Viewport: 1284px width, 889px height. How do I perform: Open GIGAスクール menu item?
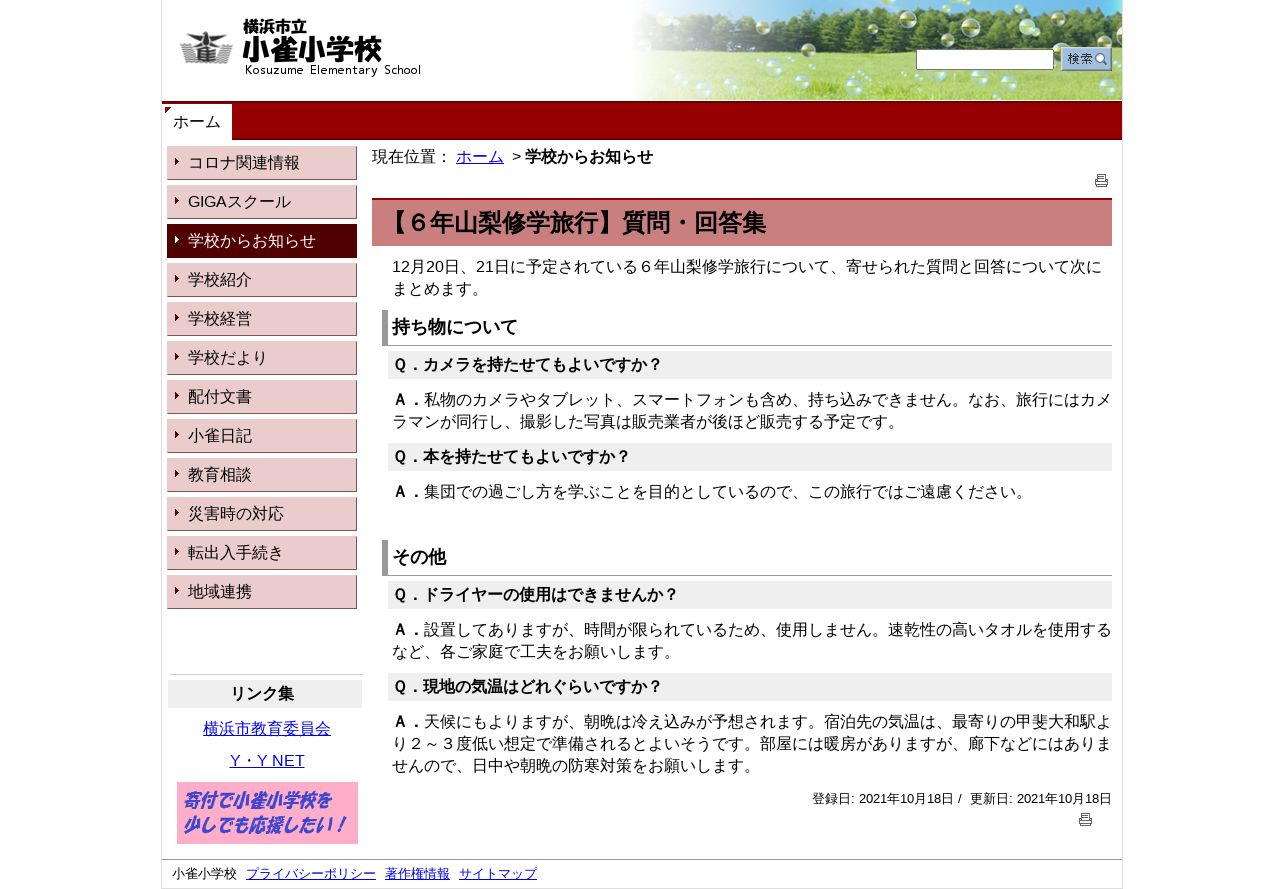click(262, 202)
